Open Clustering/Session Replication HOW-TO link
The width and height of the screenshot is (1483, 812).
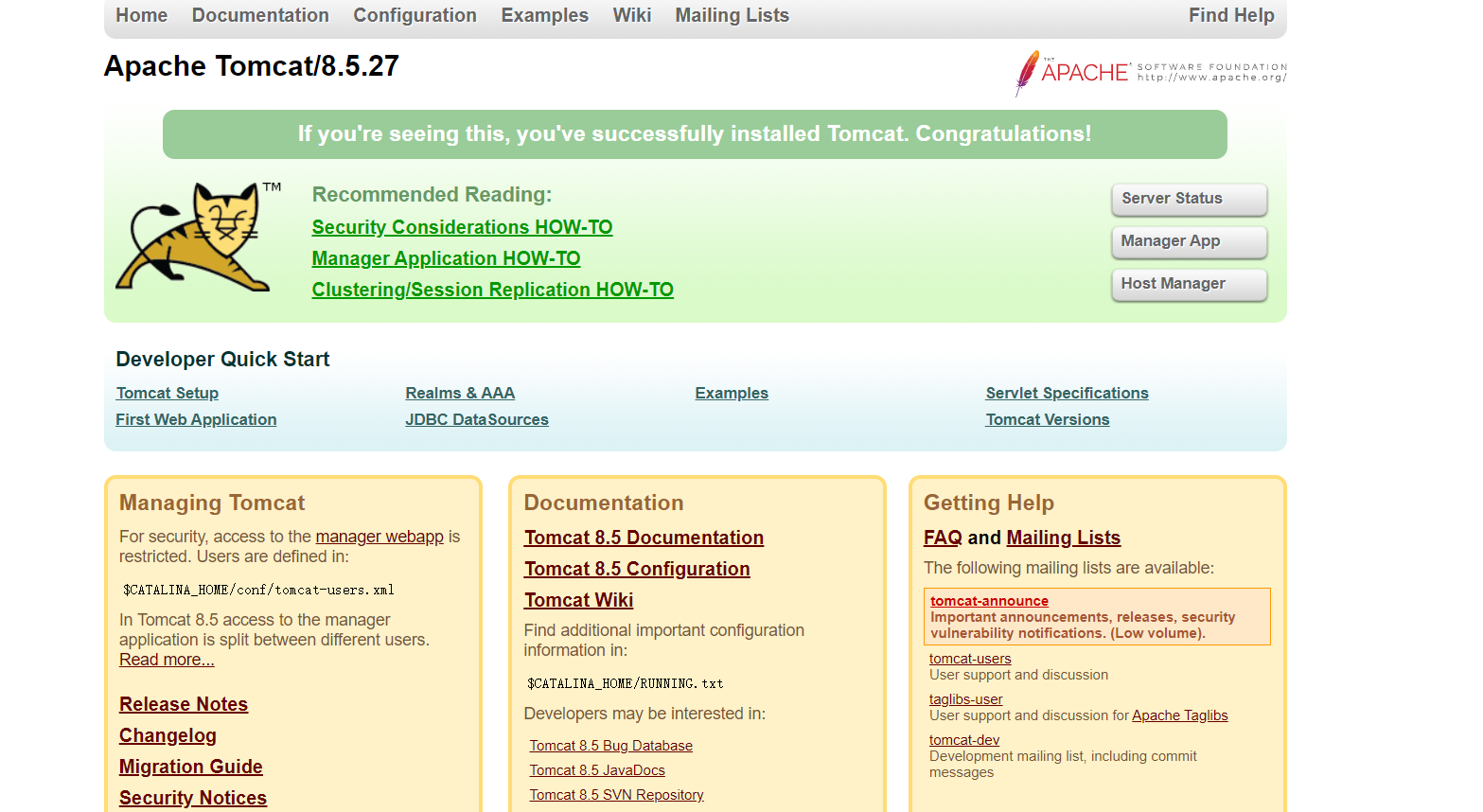(x=492, y=290)
